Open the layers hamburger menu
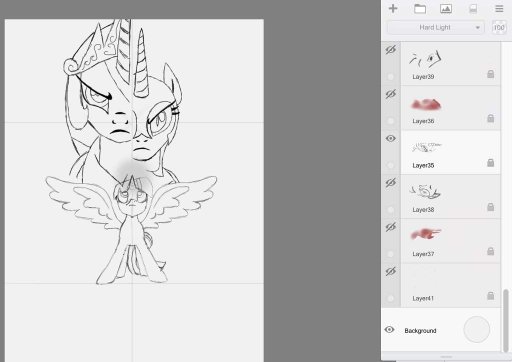 pos(499,9)
